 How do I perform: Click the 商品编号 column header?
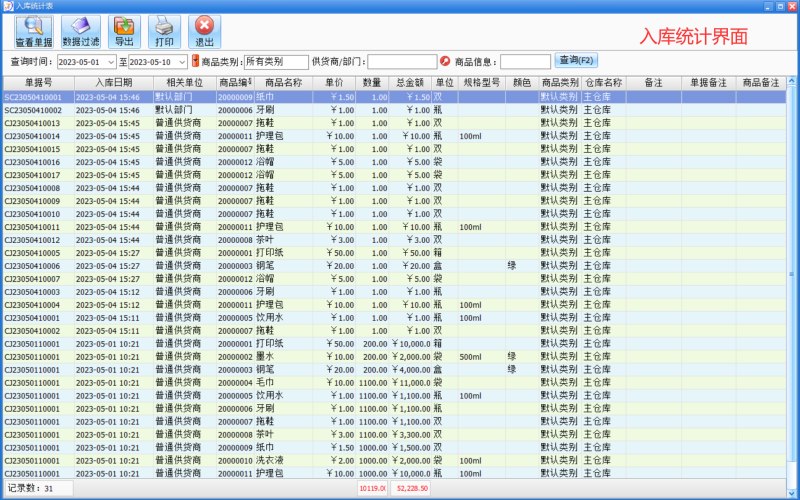pyautogui.click(x=235, y=83)
